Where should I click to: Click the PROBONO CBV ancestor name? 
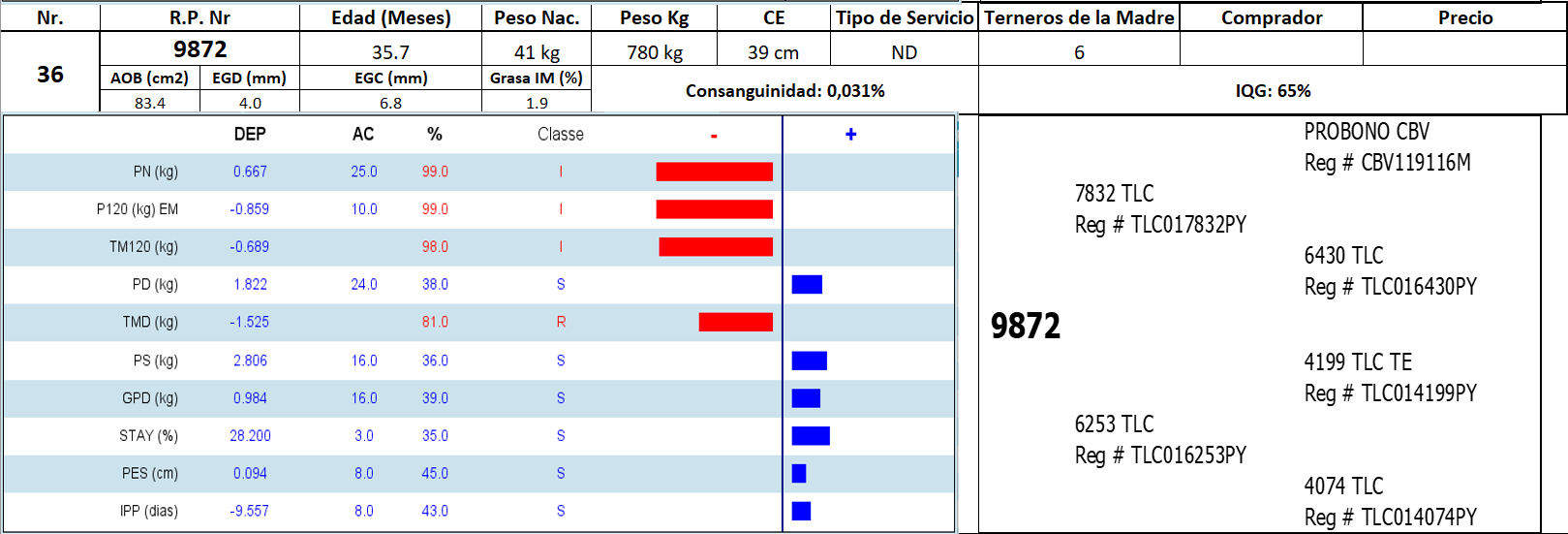1366,132
